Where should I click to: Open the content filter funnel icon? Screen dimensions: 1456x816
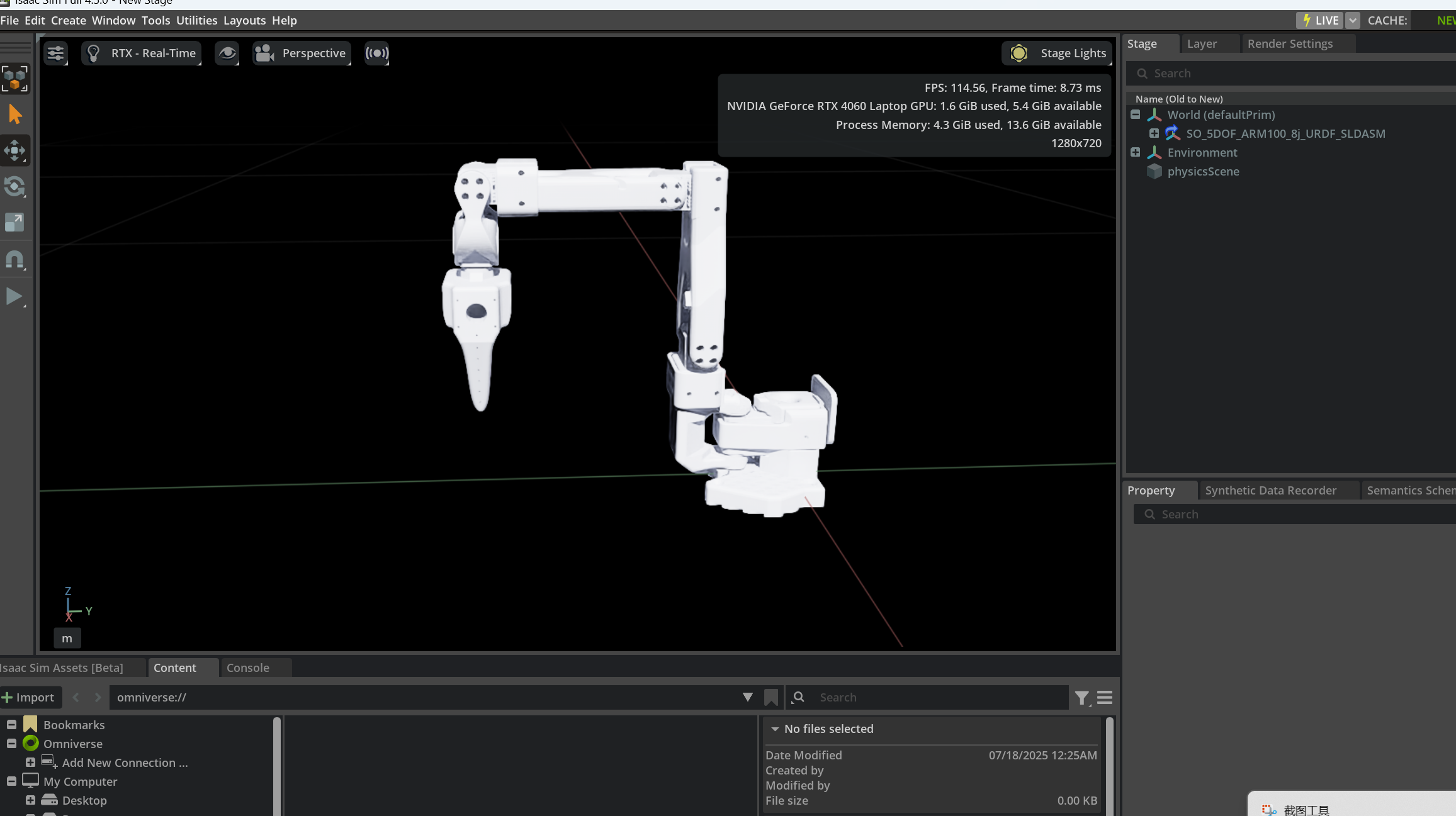pos(1082,698)
